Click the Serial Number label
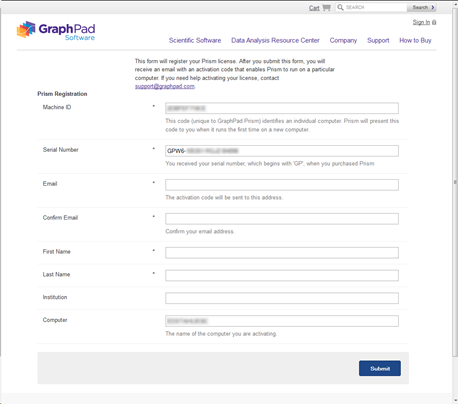The image size is (458, 404). point(61,150)
